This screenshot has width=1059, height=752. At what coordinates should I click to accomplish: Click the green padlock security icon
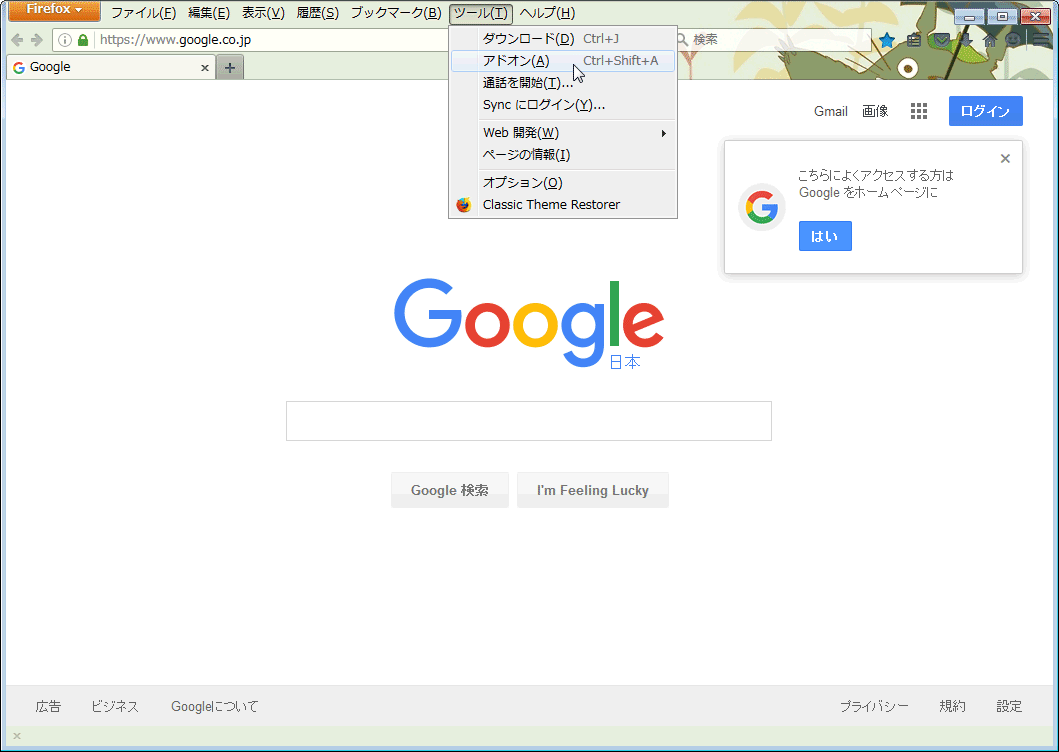[83, 40]
